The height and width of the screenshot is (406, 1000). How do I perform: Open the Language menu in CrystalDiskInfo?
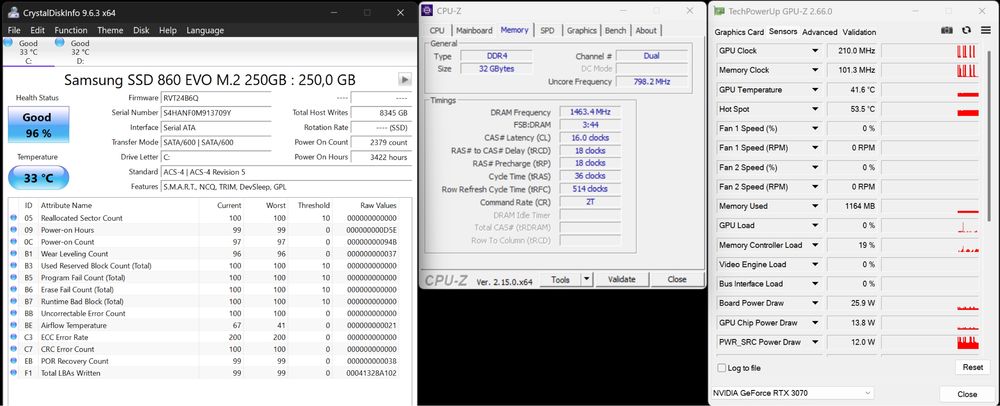205,30
